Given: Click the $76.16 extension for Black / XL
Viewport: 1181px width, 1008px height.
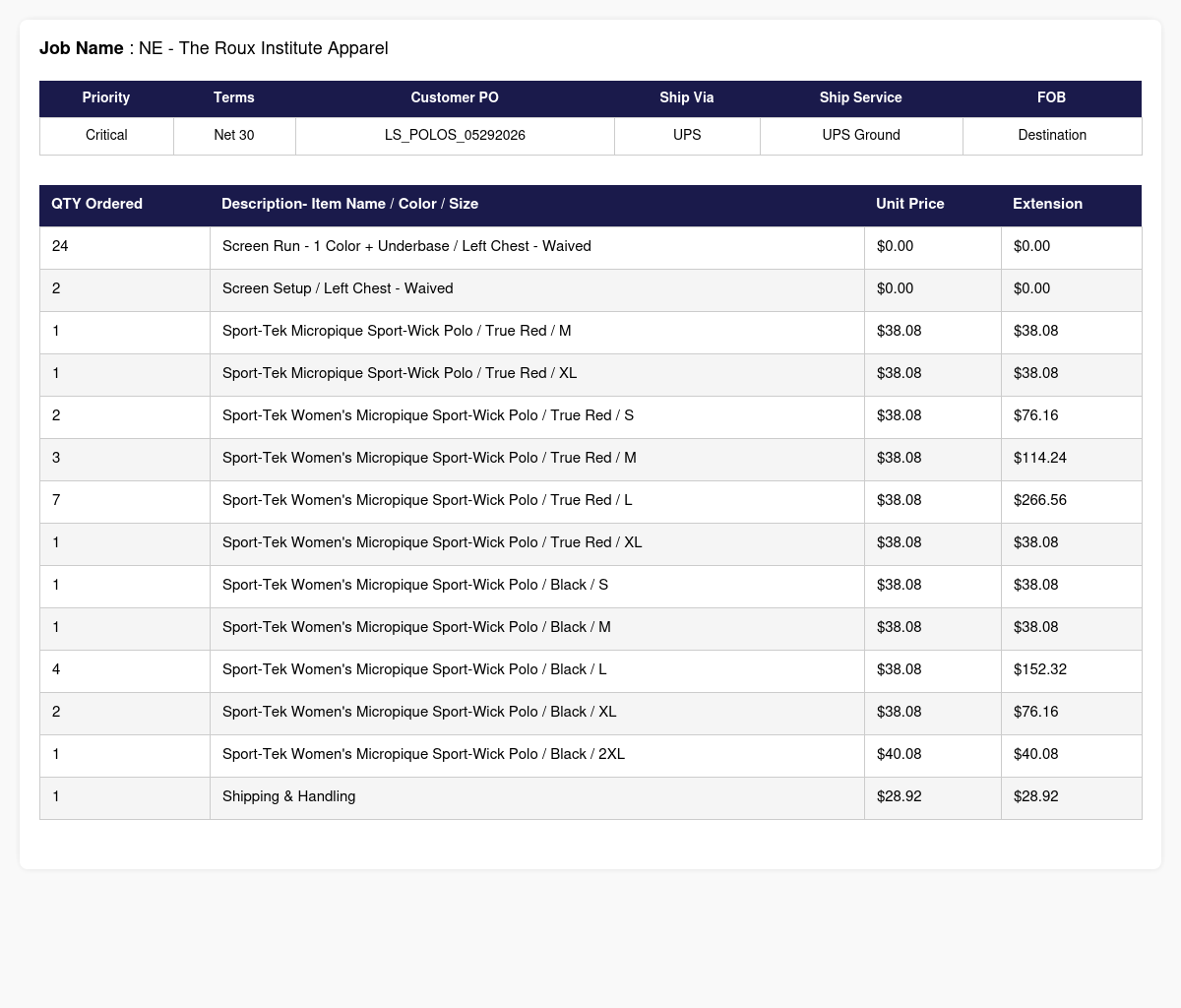Looking at the screenshot, I should (1036, 712).
